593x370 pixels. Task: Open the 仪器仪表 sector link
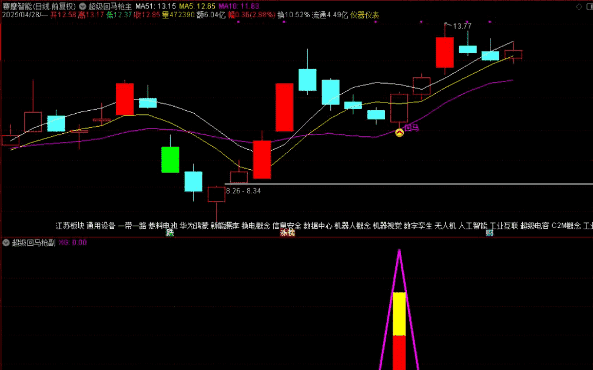point(365,15)
